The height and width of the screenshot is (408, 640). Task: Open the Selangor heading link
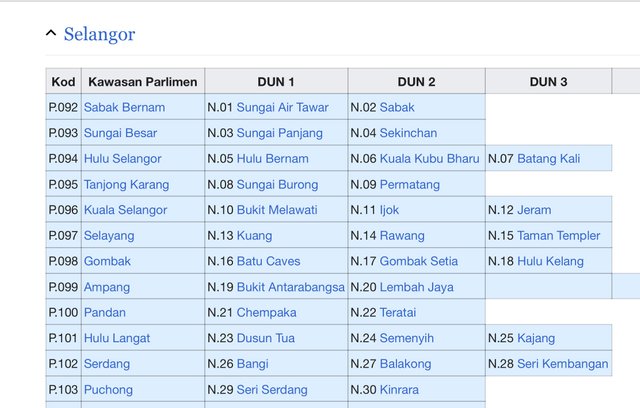[x=99, y=34]
